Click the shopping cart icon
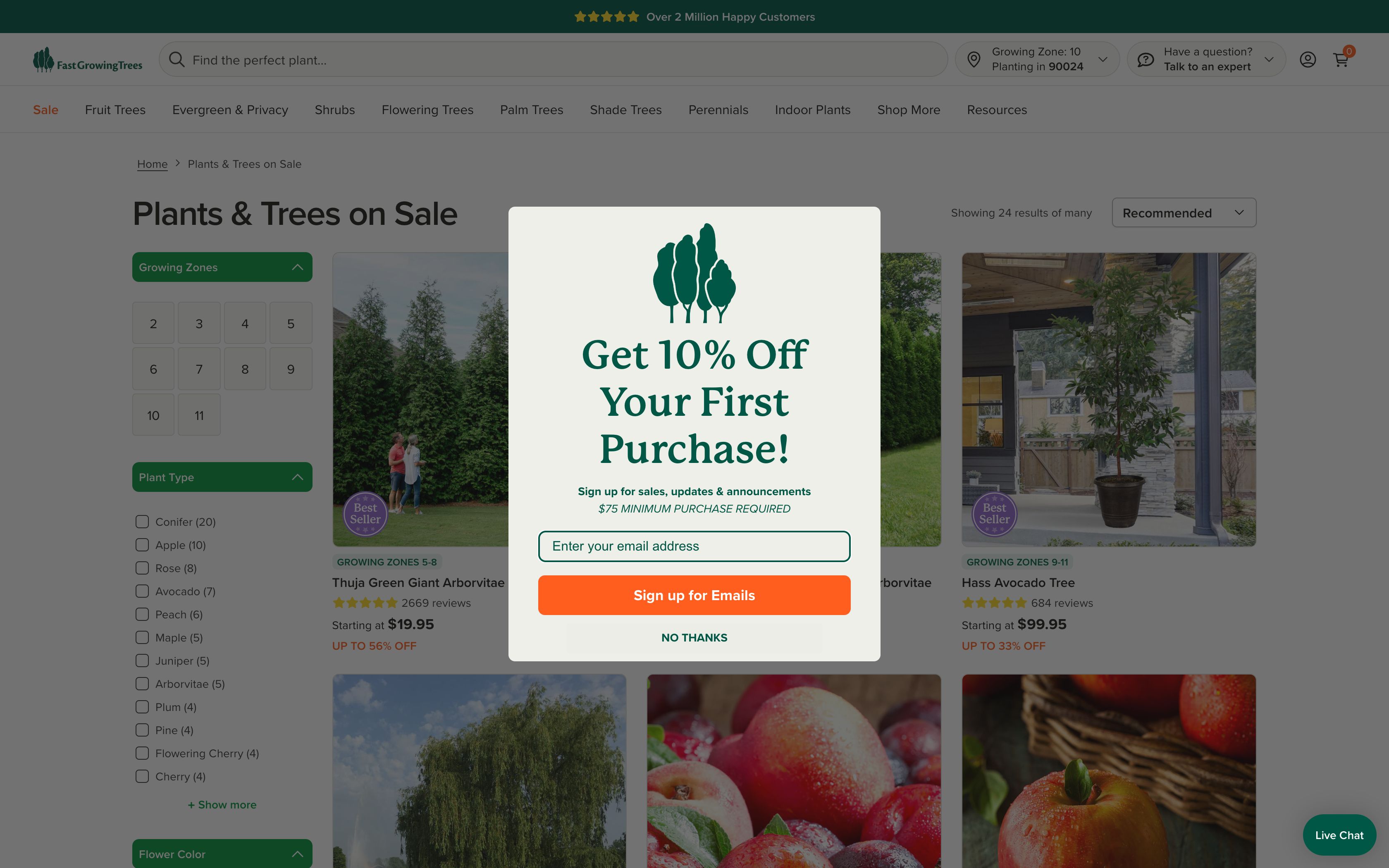This screenshot has height=868, width=1389. 1341,60
